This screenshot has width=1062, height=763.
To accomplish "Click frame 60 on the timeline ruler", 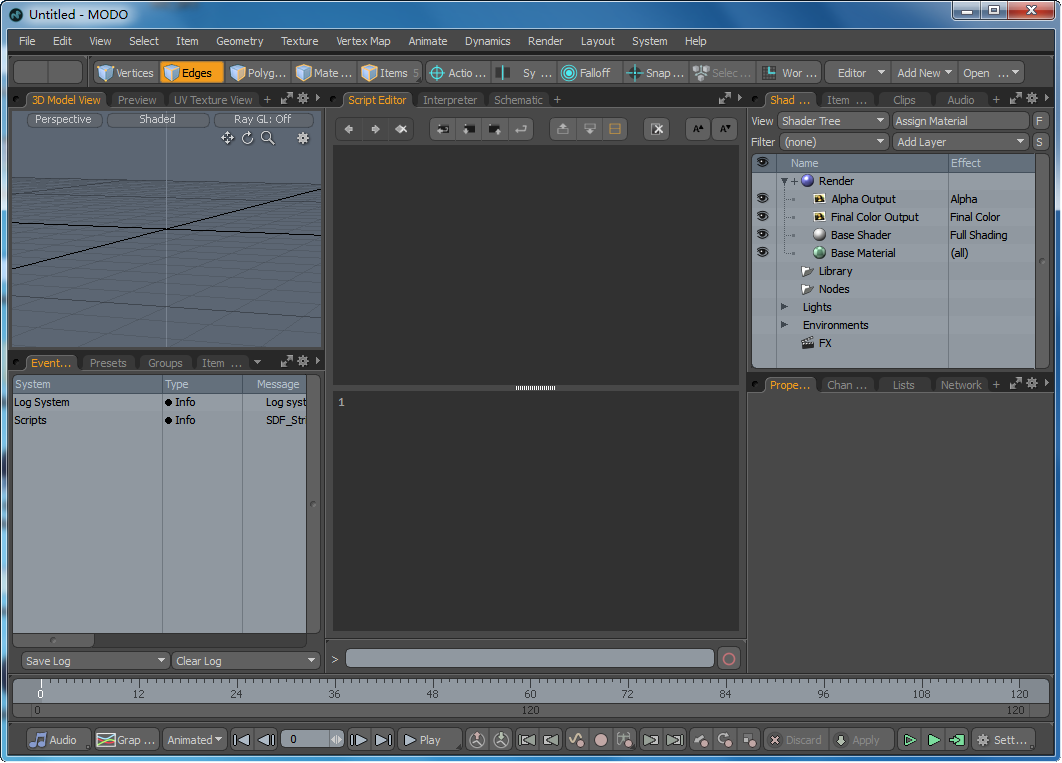I will tap(530, 691).
